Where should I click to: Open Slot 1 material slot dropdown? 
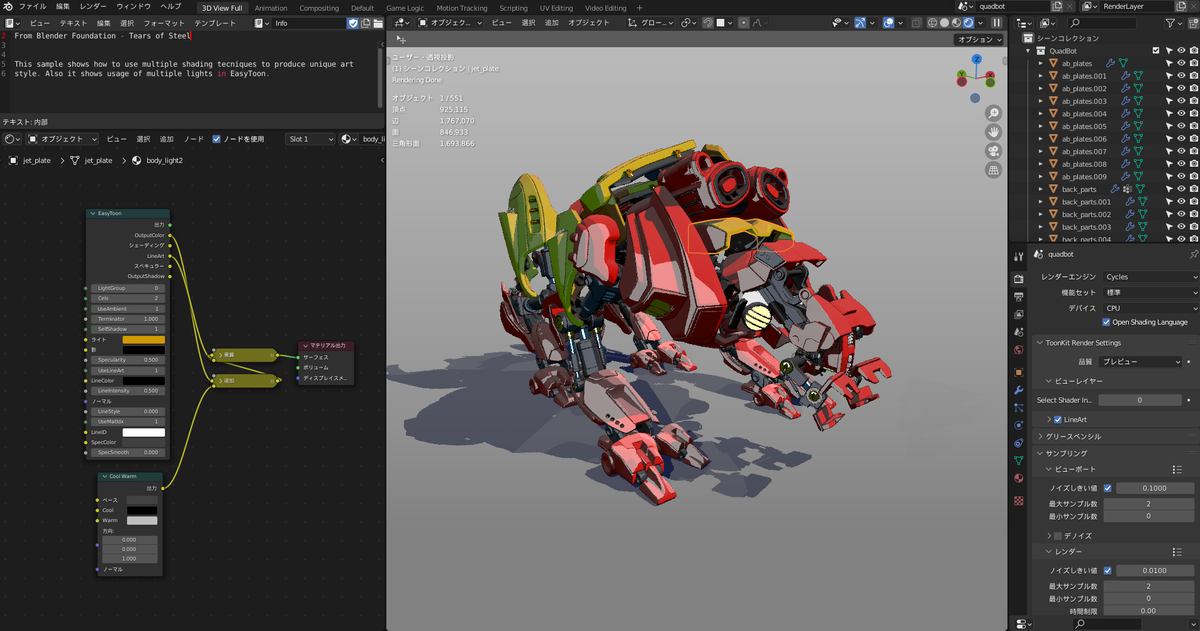[311, 139]
